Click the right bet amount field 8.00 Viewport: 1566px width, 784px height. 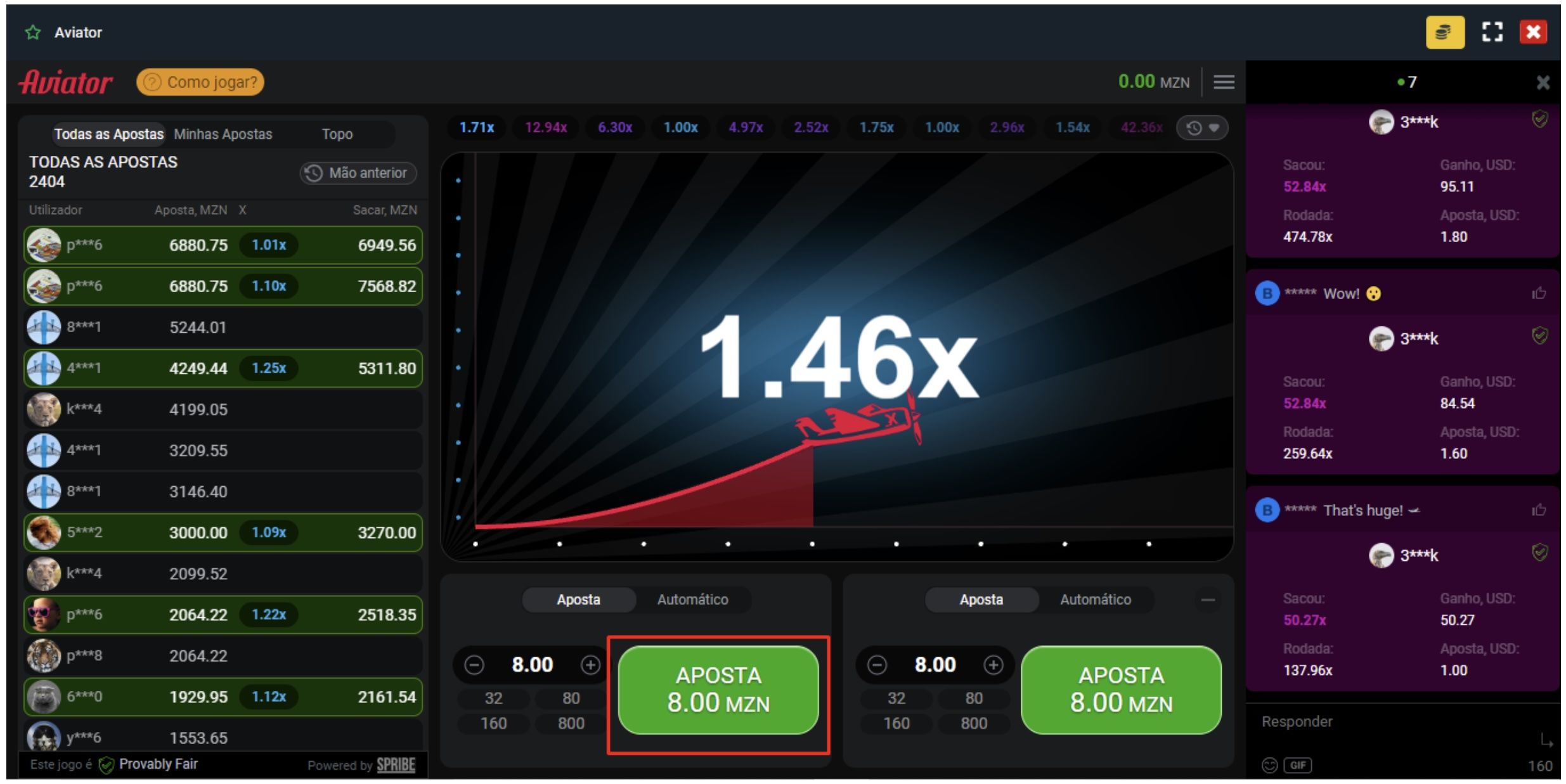pyautogui.click(x=935, y=665)
